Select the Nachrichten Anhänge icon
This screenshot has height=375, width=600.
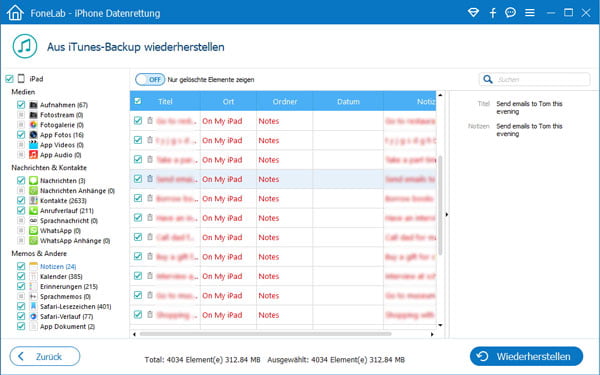tap(33, 191)
